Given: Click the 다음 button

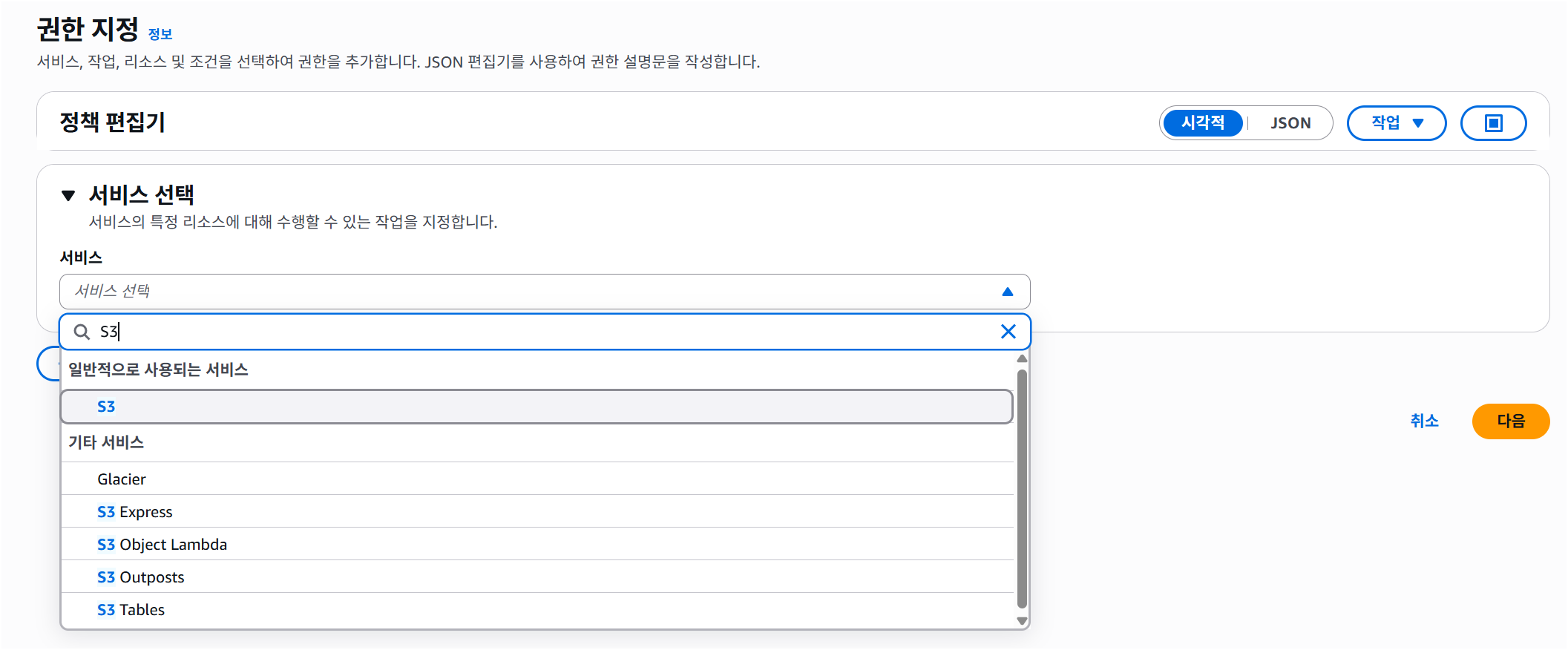Looking at the screenshot, I should click(x=1510, y=421).
